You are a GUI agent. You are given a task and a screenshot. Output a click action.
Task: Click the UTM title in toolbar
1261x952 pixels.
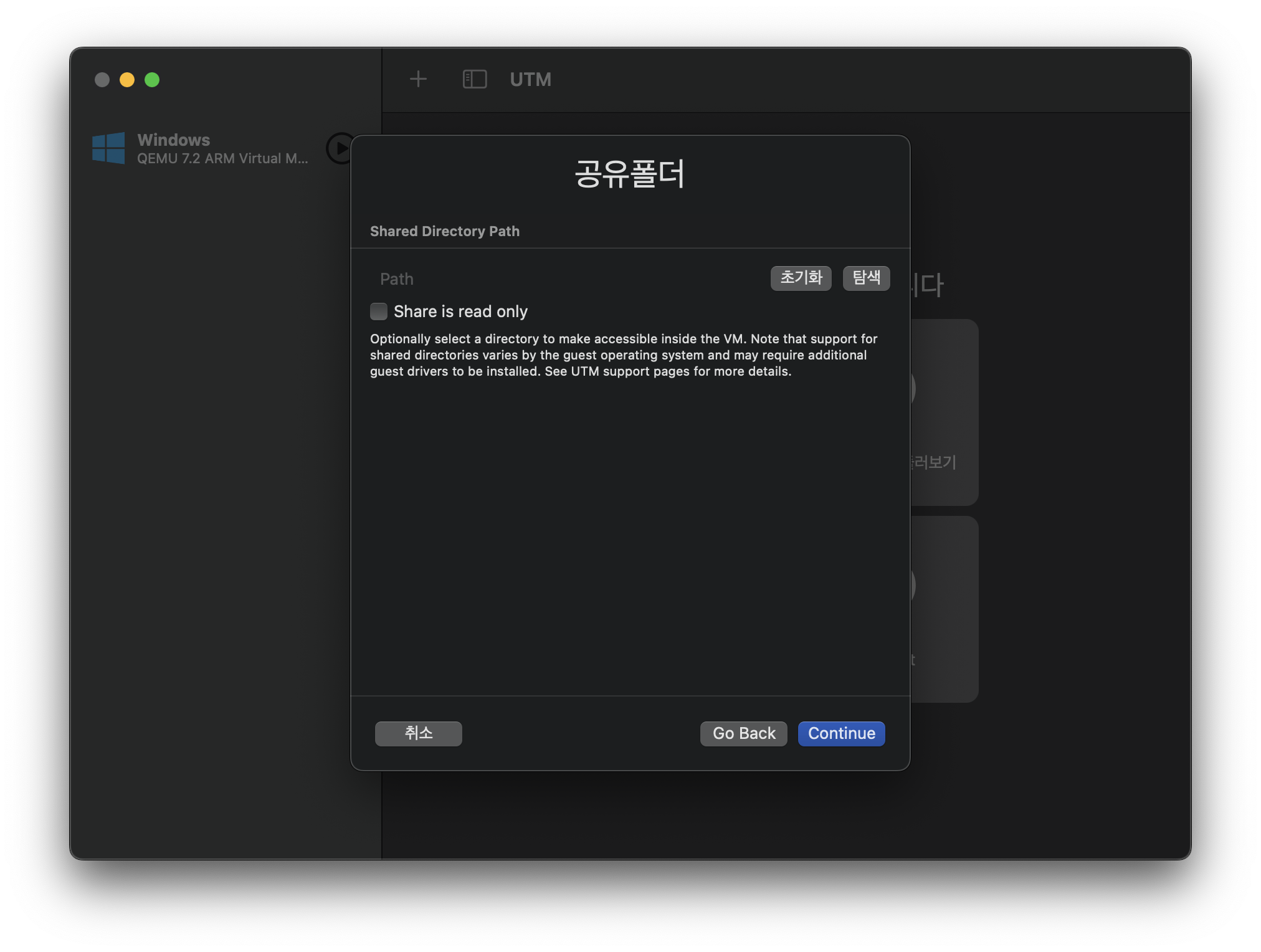(x=530, y=80)
